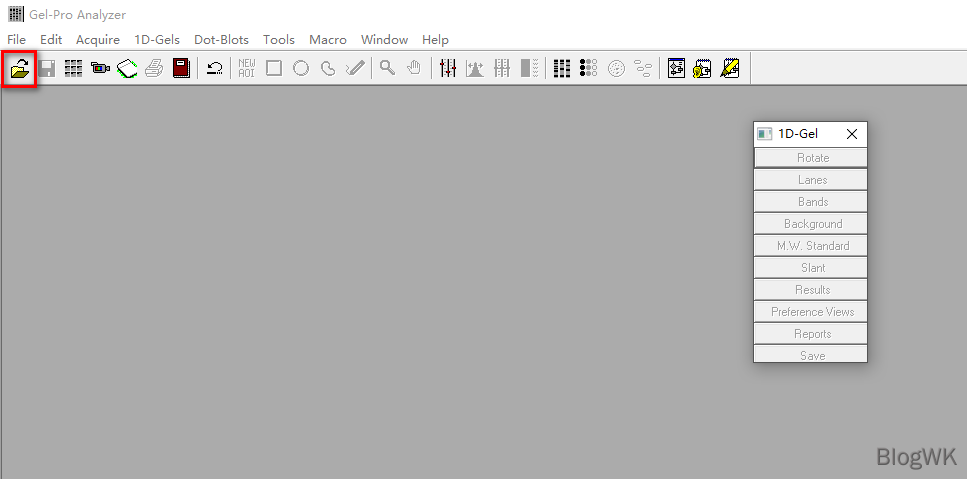Click the intensity profile peaks icon
The width and height of the screenshot is (967, 479).
475,68
